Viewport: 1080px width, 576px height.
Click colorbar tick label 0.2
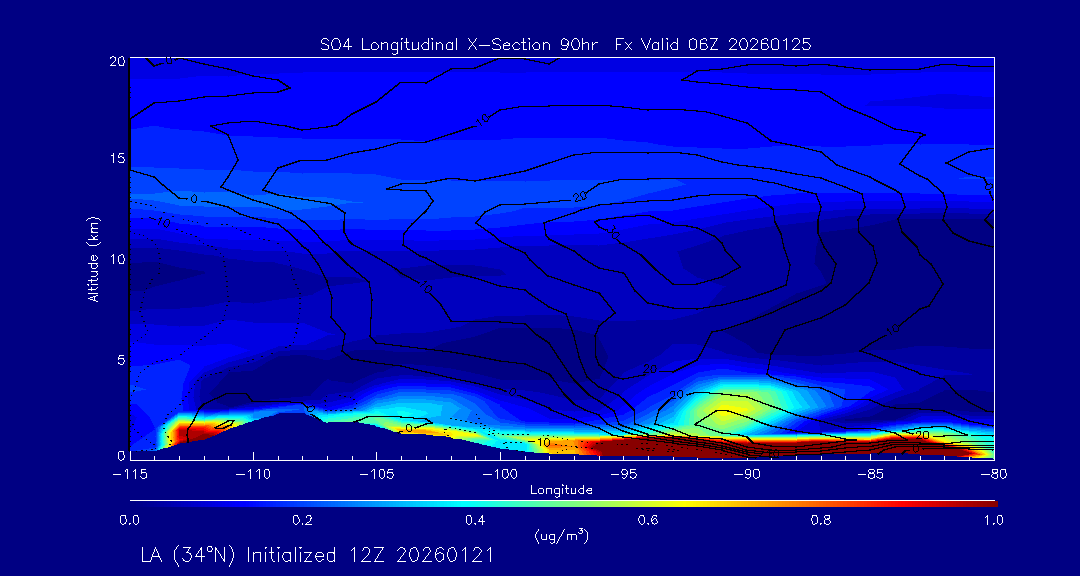pyautogui.click(x=302, y=520)
